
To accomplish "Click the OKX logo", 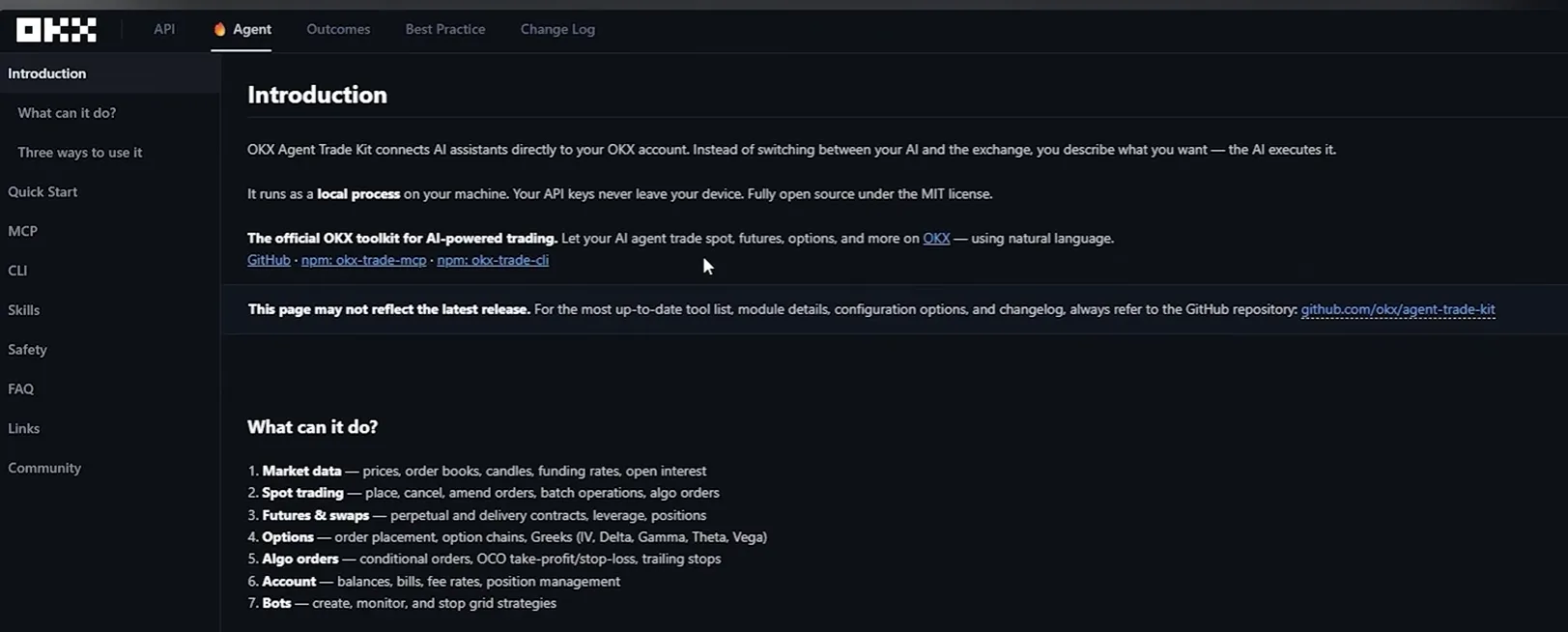I will tap(56, 30).
